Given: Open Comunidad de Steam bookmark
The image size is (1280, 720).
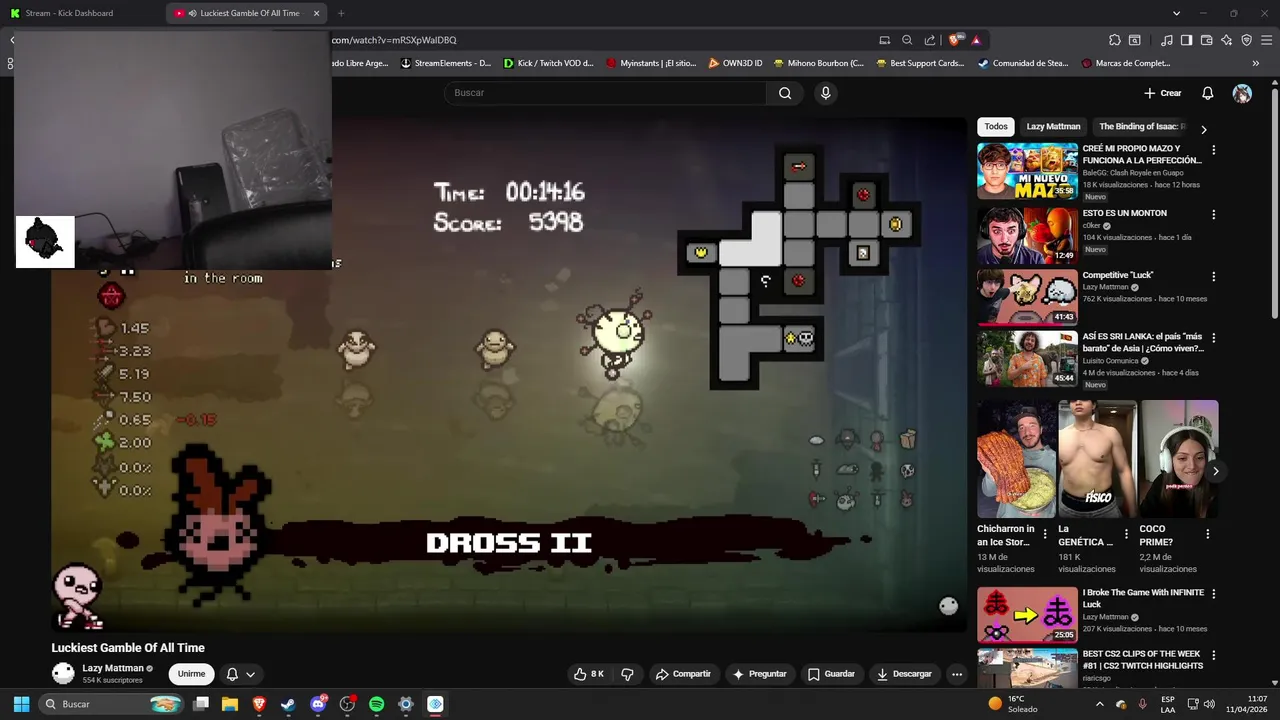Looking at the screenshot, I should click(x=1024, y=63).
